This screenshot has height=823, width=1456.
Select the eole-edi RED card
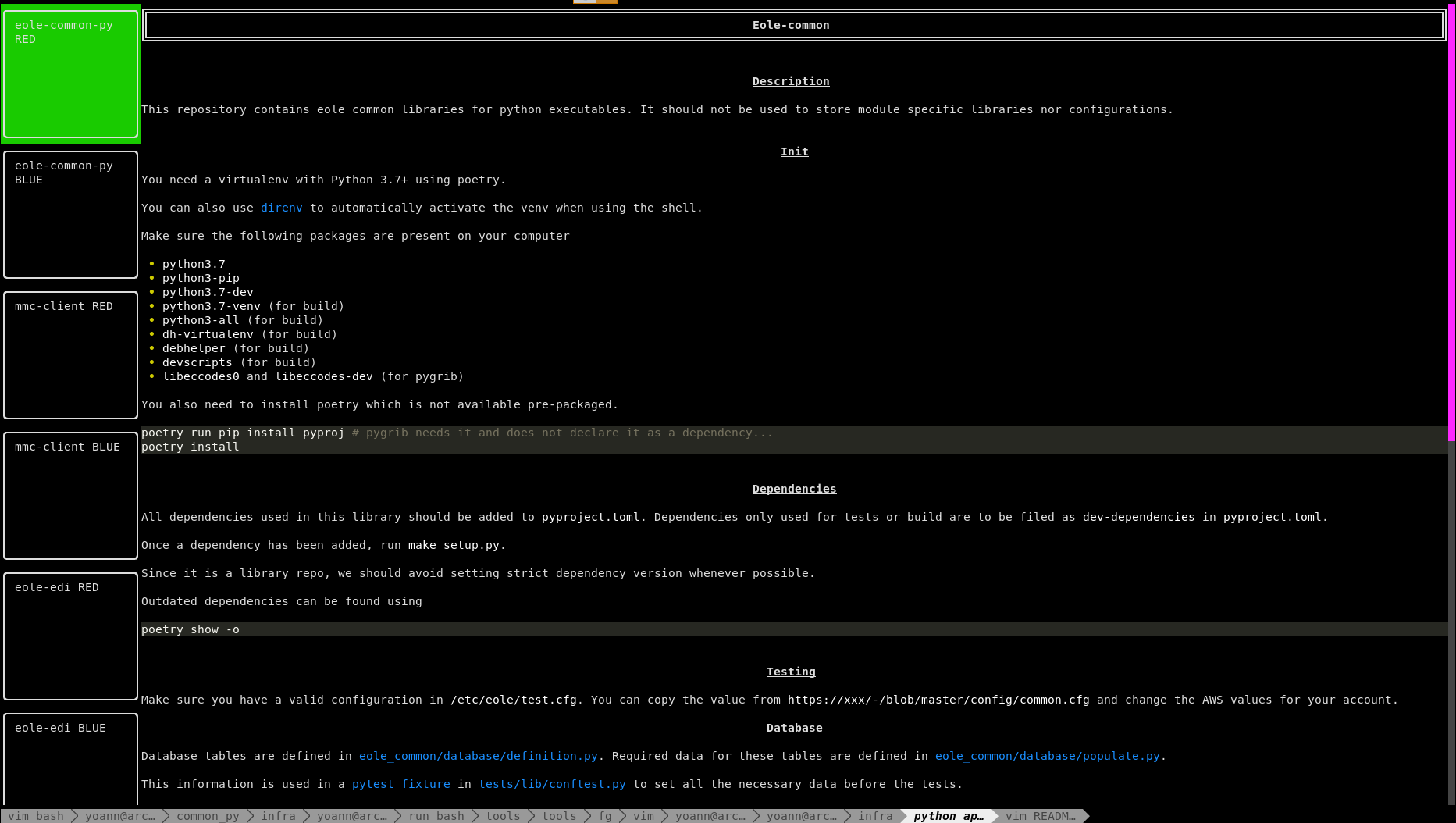pyautogui.click(x=70, y=636)
